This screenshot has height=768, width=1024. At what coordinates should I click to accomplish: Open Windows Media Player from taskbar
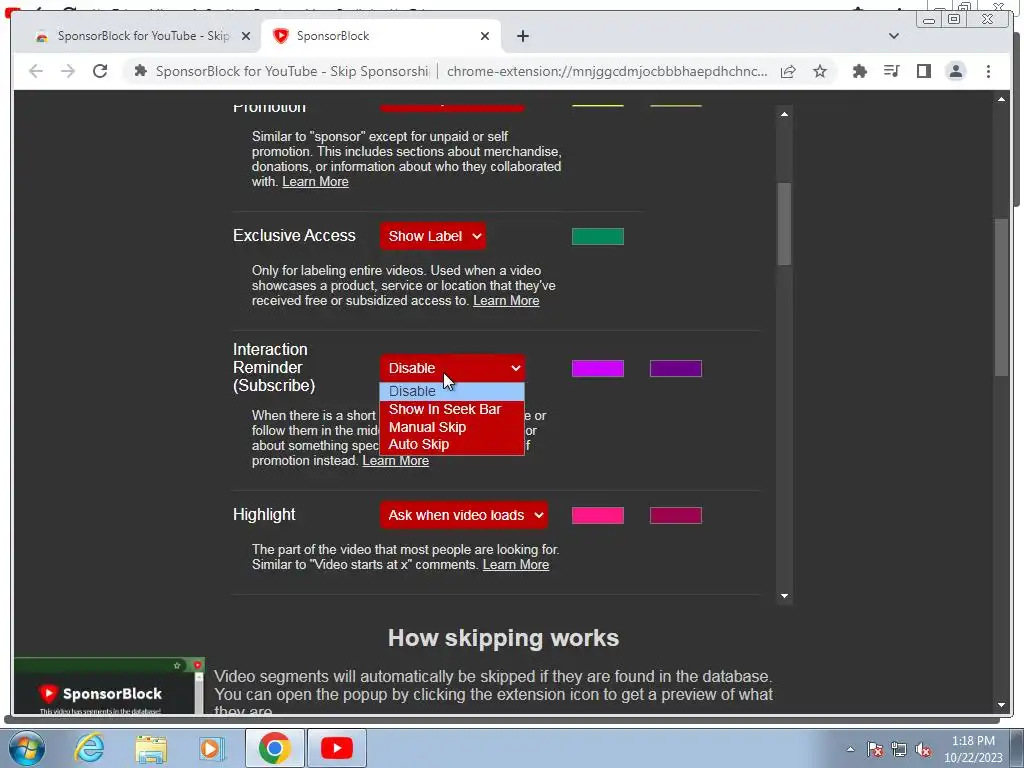[x=212, y=748]
